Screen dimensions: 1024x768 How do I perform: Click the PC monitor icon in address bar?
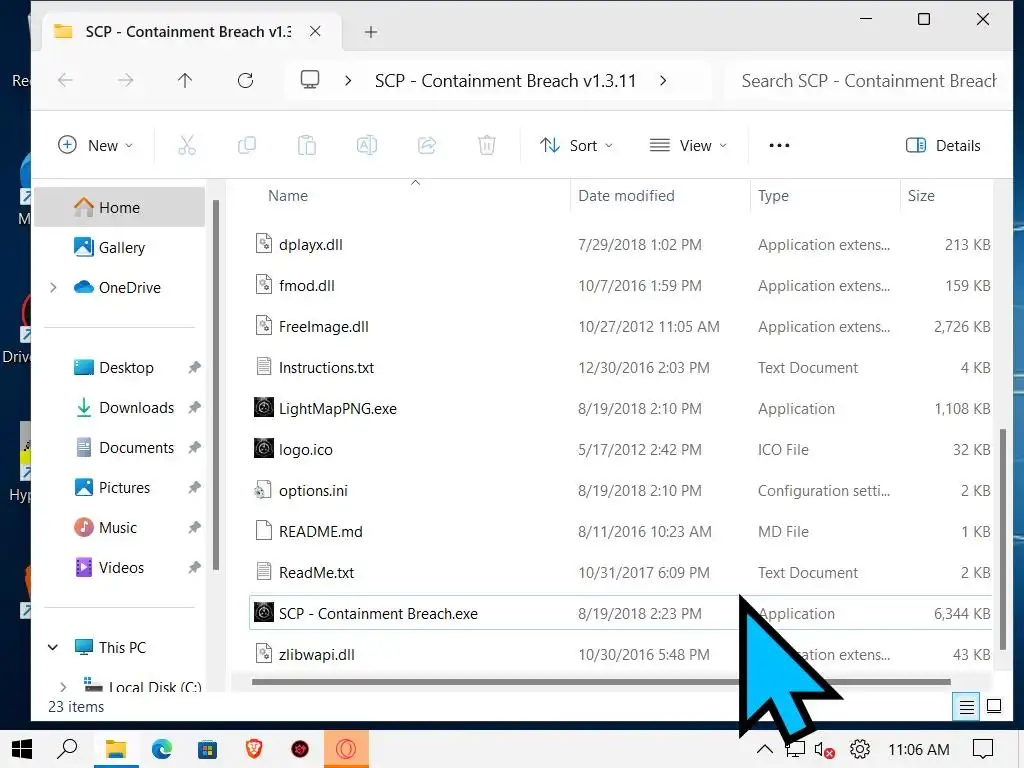pyautogui.click(x=310, y=80)
